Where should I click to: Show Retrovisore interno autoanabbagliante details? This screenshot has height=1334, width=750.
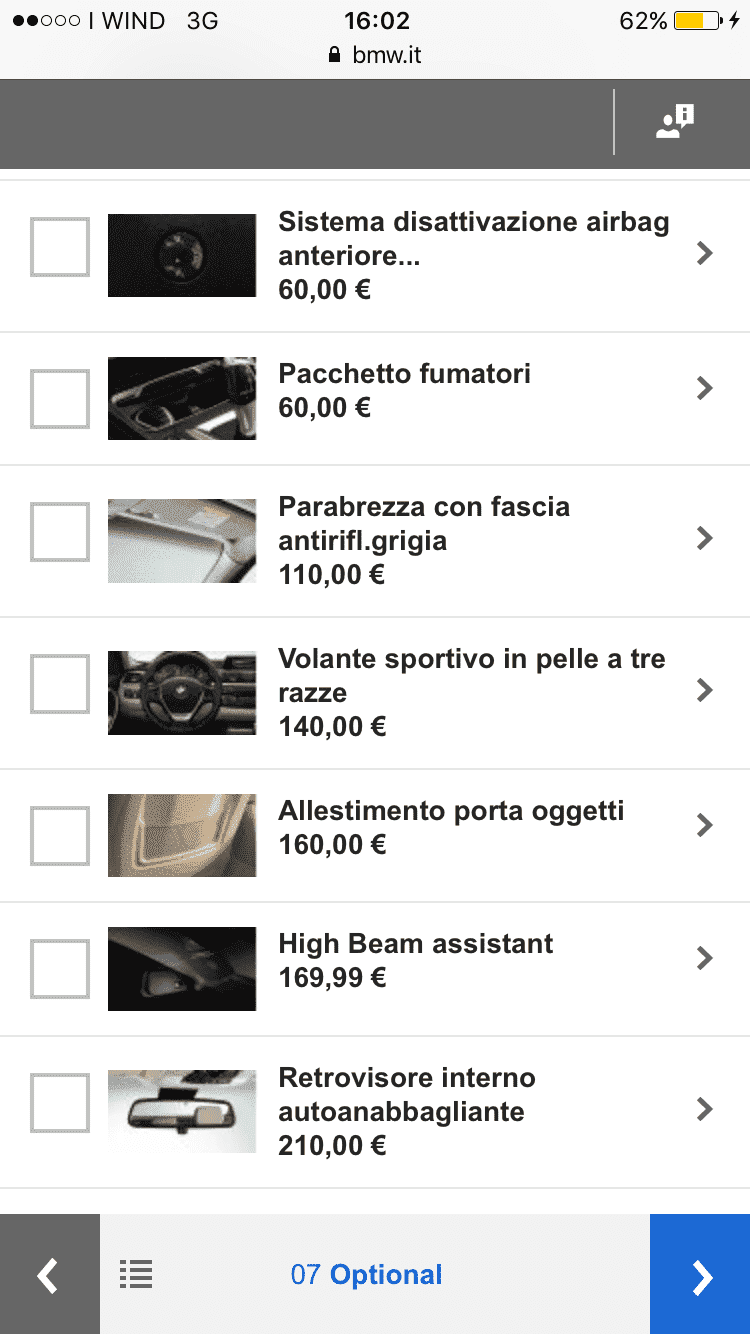tap(704, 1109)
